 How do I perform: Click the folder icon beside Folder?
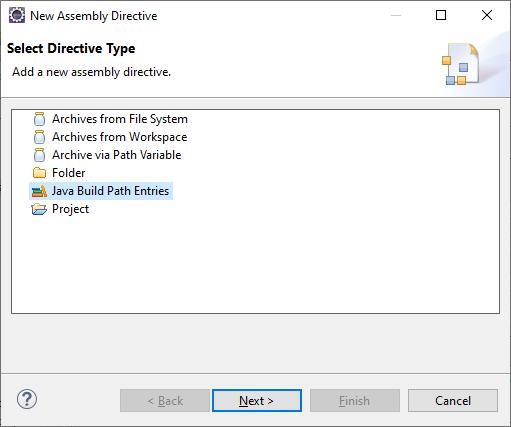(x=39, y=173)
